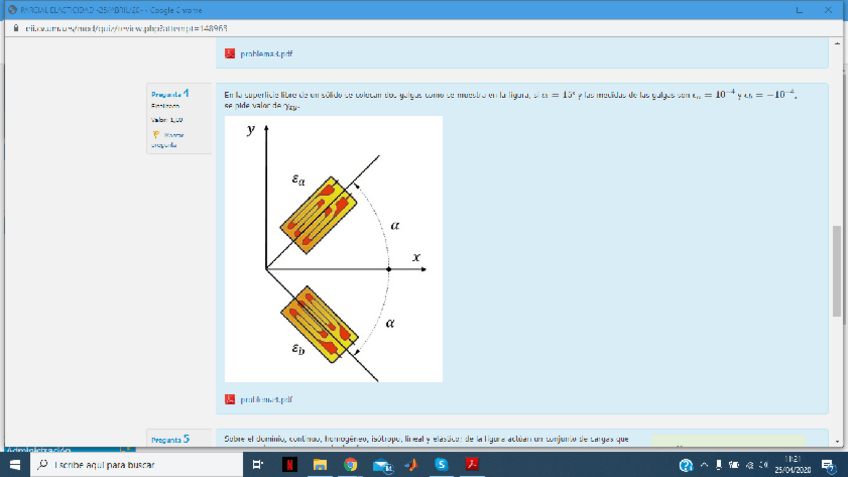Show hidden system tray icons
848x477 pixels.
point(704,465)
